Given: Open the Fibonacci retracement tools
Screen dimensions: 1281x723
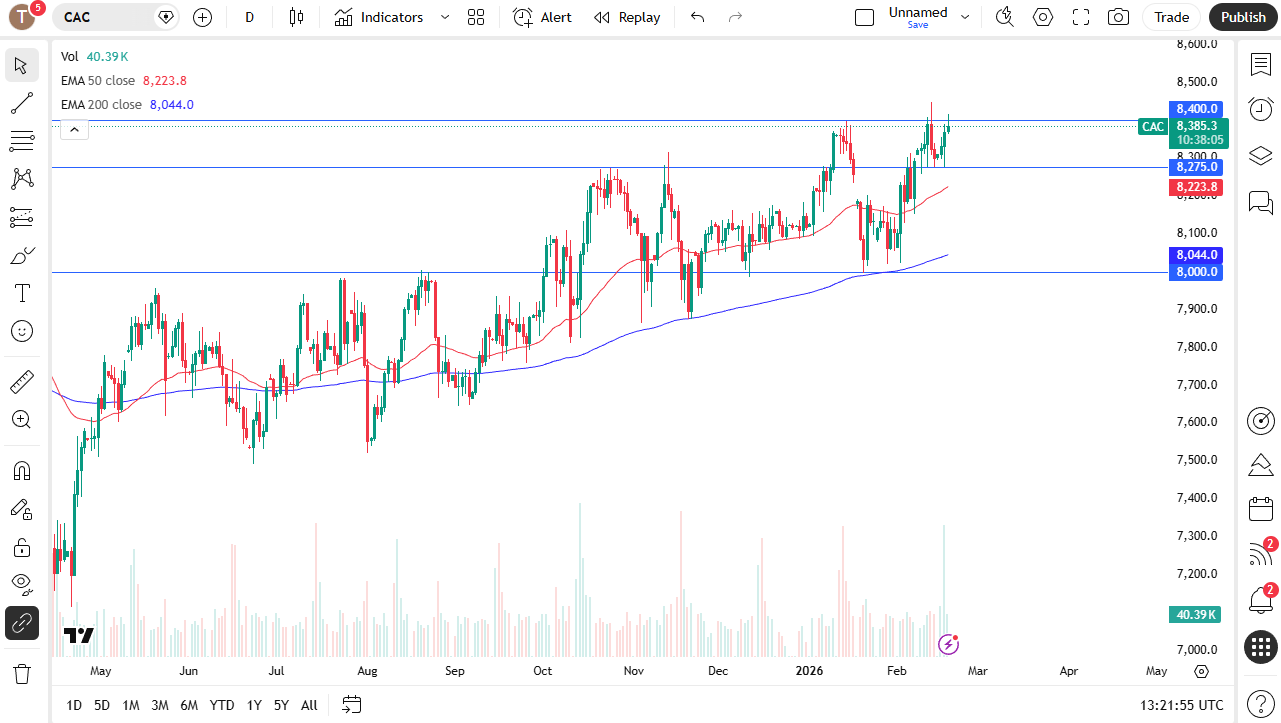Looking at the screenshot, I should [x=21, y=141].
